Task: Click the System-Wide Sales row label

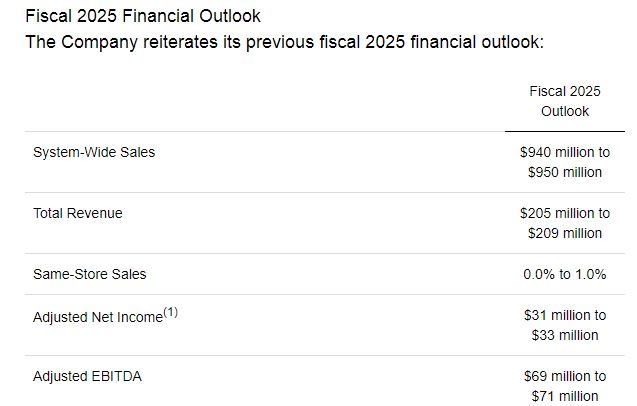Action: coord(94,152)
